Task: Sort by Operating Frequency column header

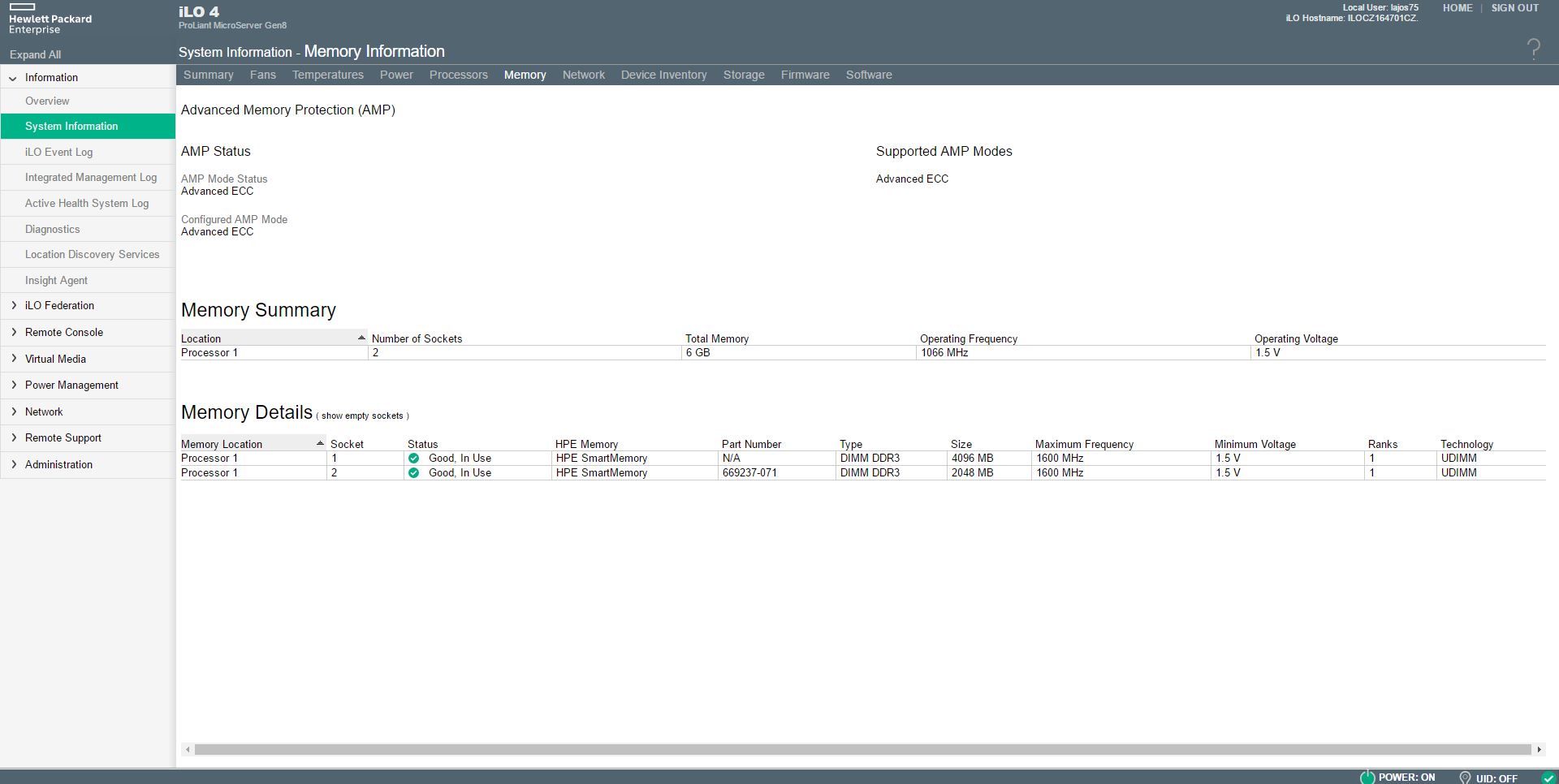Action: pos(969,338)
